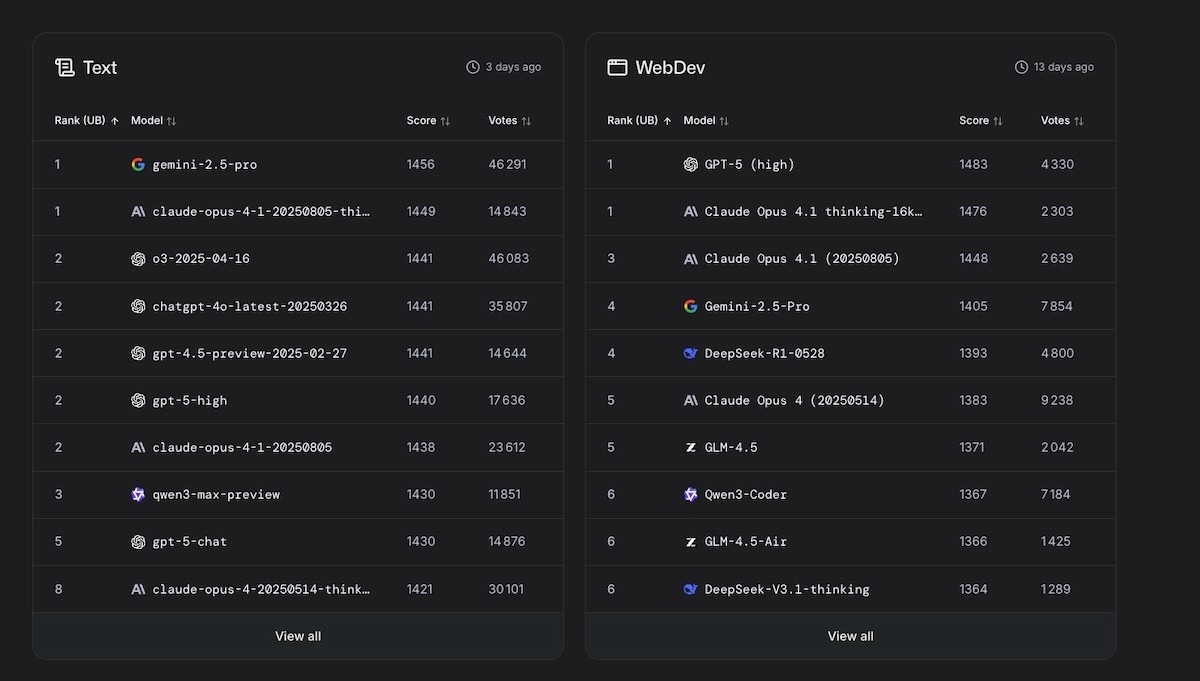Open the claude-opus-4-20250514-think… model name

[x=261, y=589]
